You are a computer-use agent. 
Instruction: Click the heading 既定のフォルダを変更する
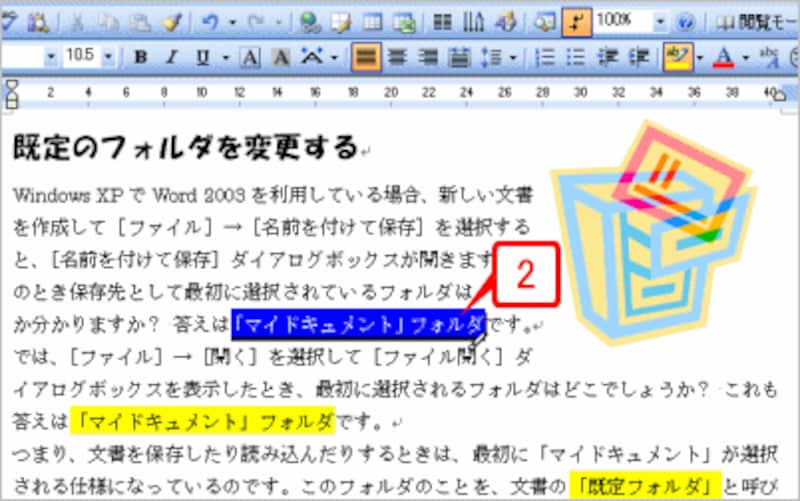(186, 147)
